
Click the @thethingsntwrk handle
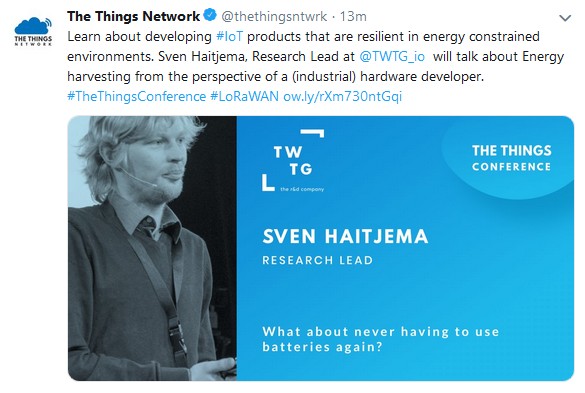(274, 16)
